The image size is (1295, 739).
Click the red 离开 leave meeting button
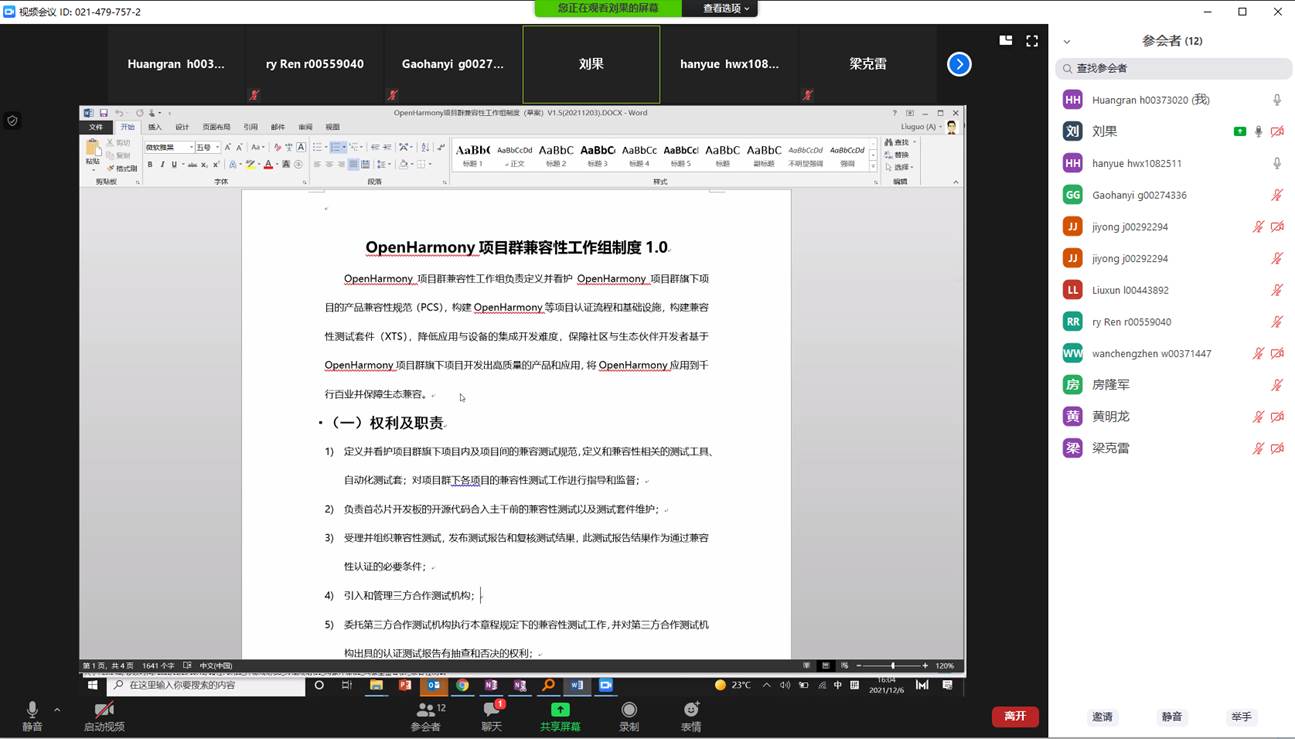(1015, 716)
